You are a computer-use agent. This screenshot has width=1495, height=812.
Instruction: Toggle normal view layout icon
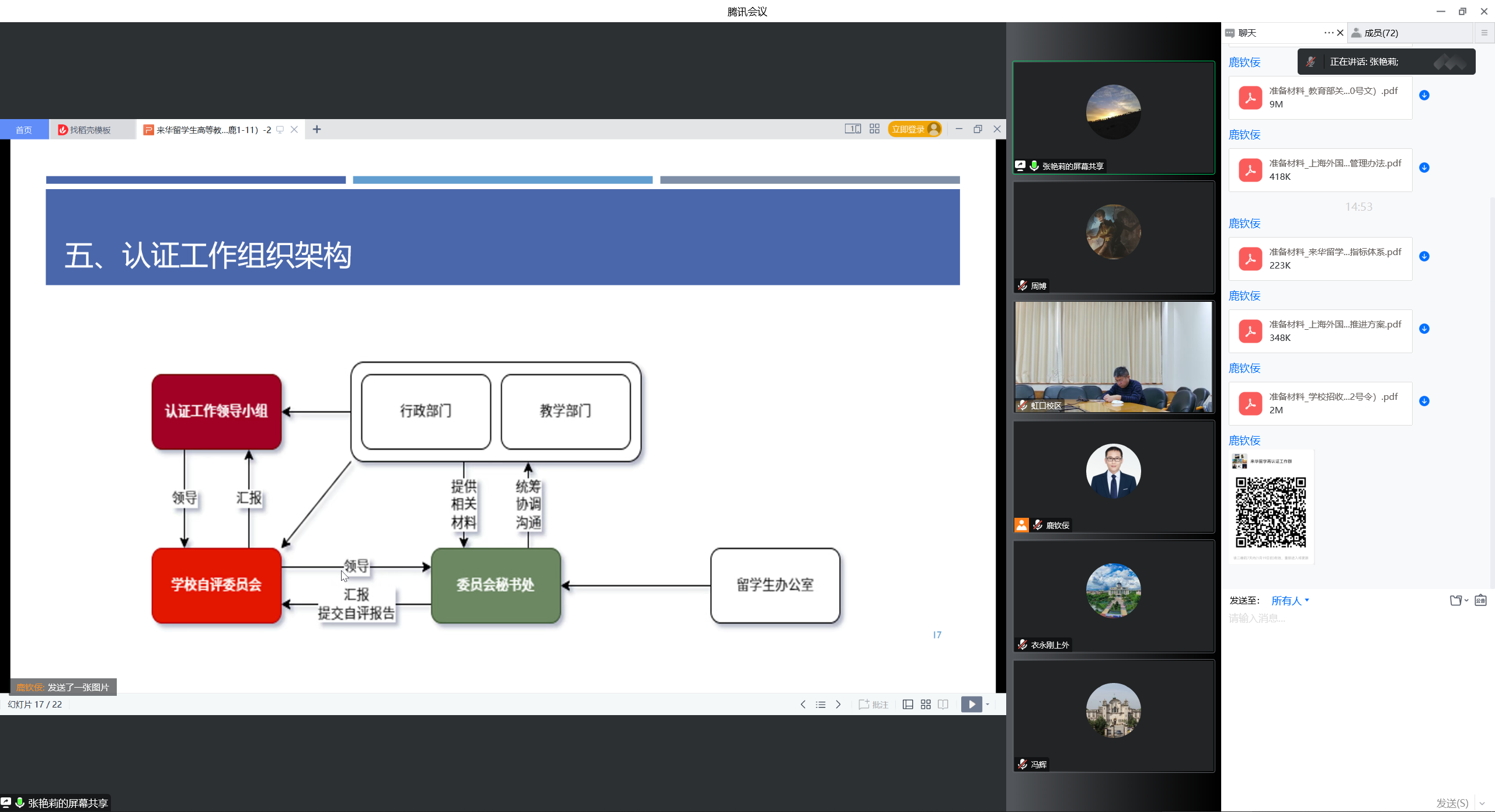click(908, 705)
